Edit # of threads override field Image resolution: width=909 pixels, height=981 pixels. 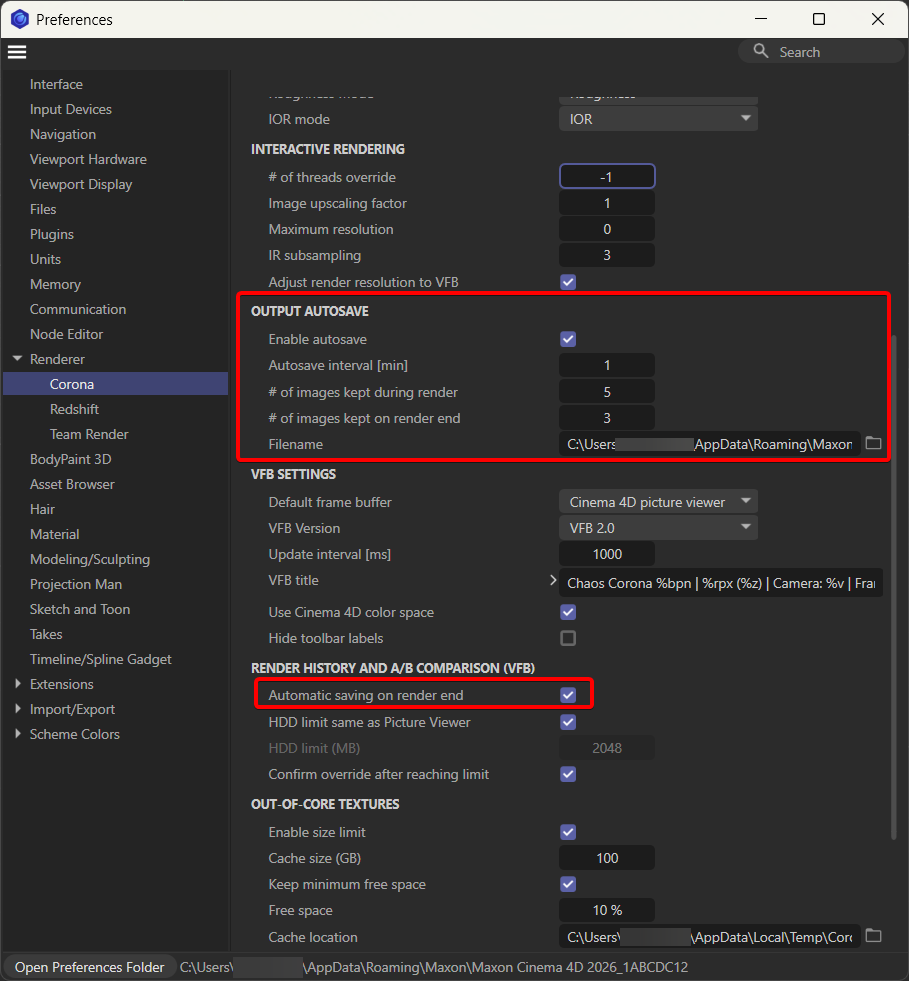(607, 176)
